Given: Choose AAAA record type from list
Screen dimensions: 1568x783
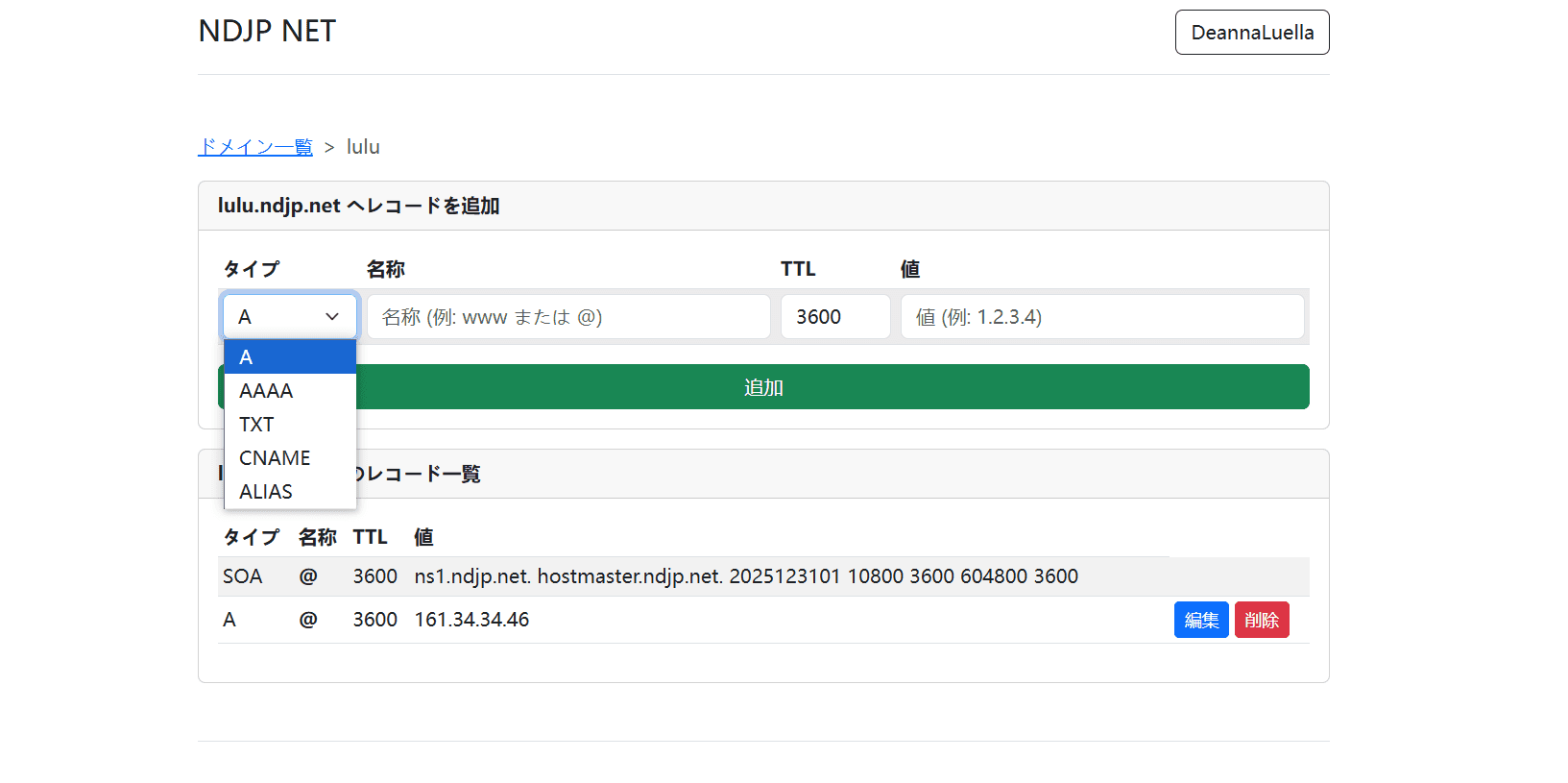Looking at the screenshot, I should [288, 391].
